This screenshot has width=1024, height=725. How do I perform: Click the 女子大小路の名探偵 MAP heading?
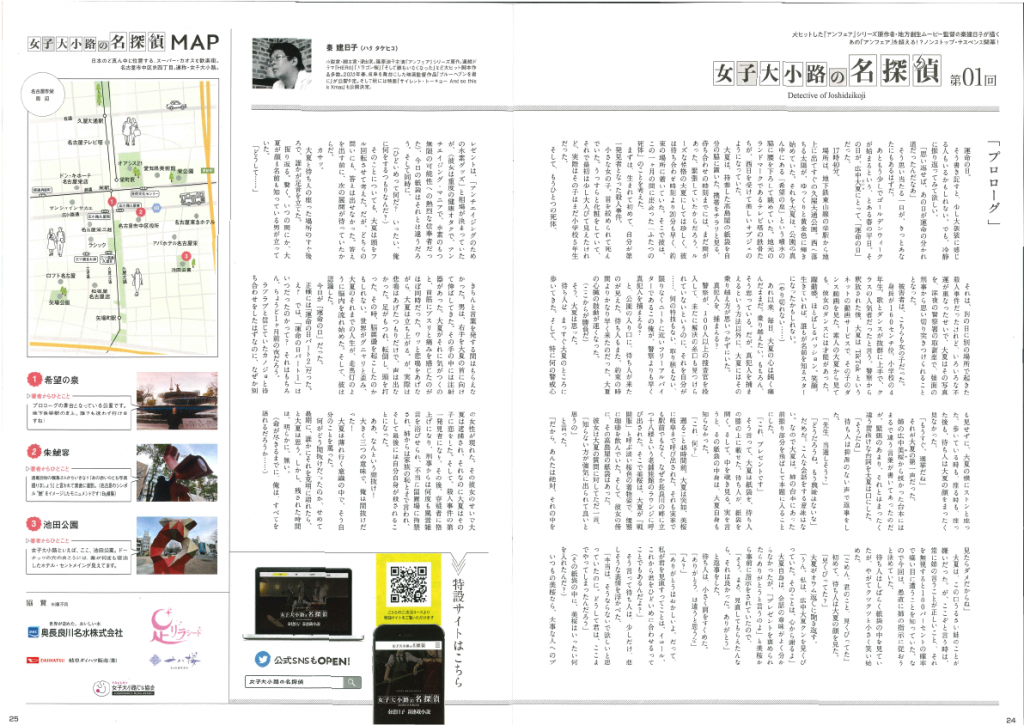124,43
